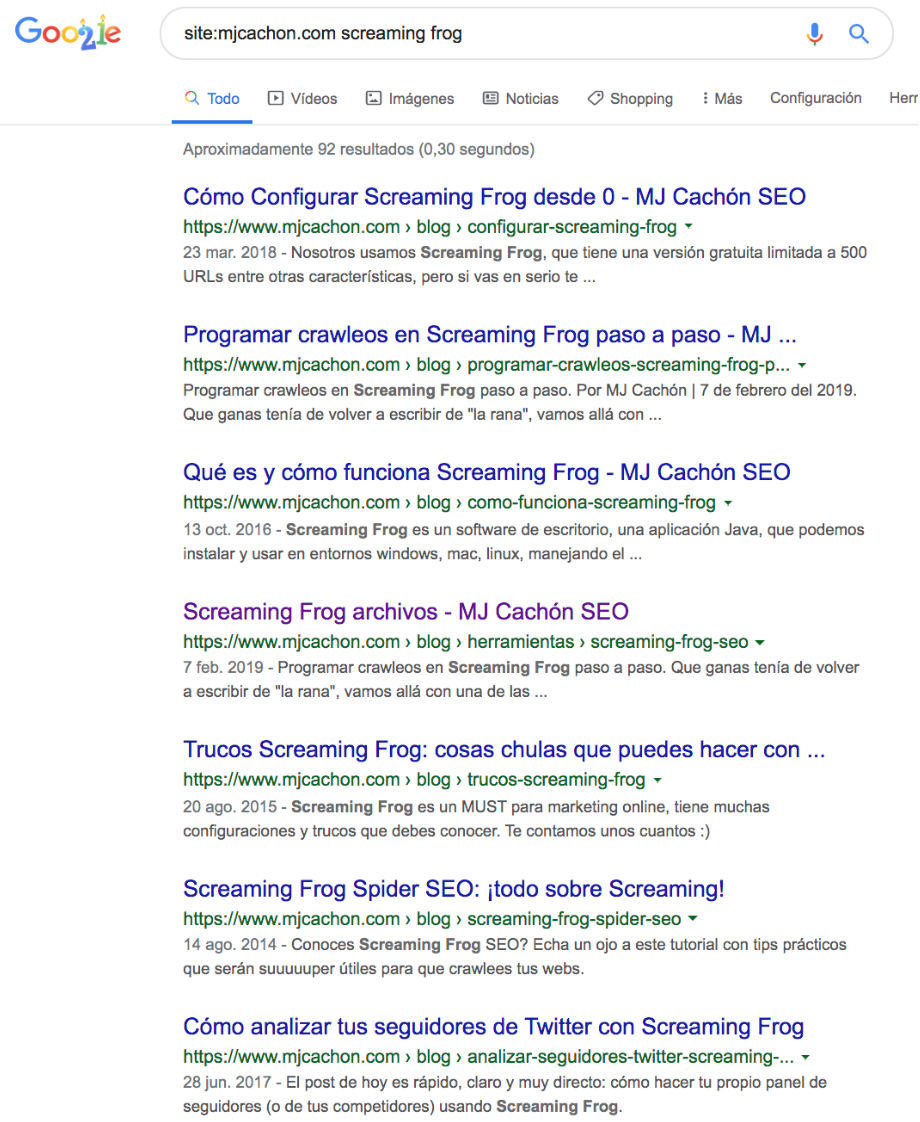The height and width of the screenshot is (1122, 920).
Task: Click the Shopping tag icon
Action: [595, 98]
